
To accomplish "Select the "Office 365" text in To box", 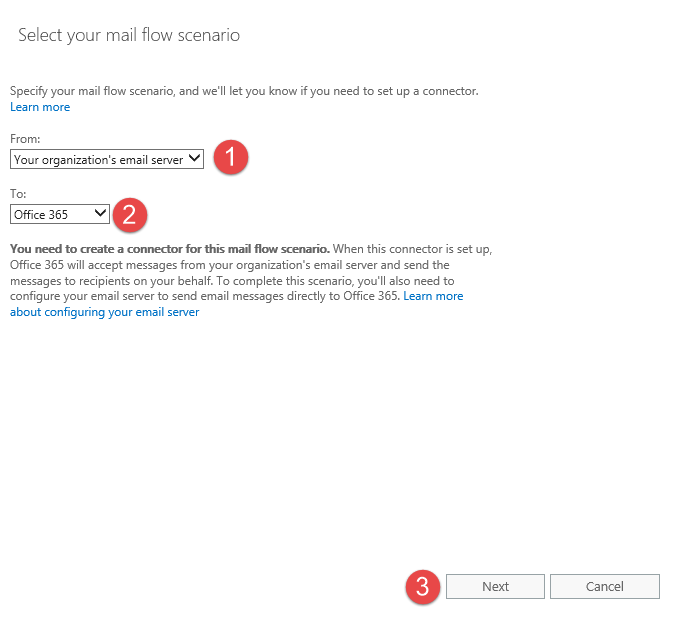I will (x=42, y=215).
